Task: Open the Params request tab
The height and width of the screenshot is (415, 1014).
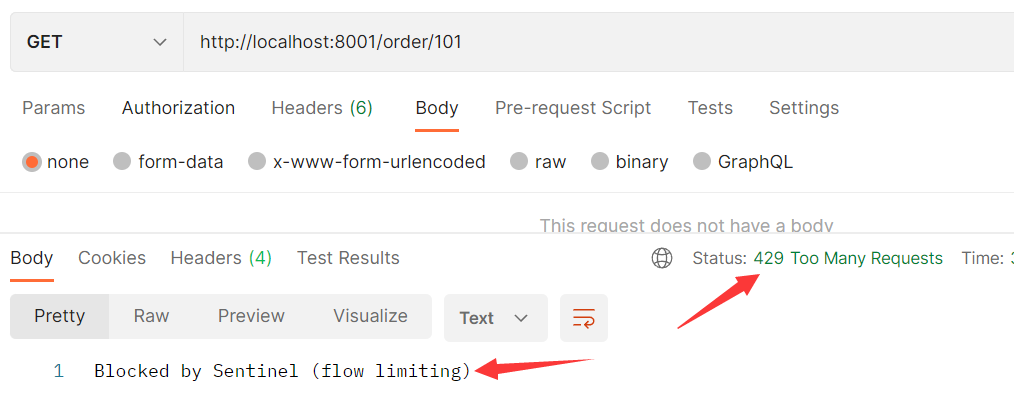Action: [x=54, y=108]
